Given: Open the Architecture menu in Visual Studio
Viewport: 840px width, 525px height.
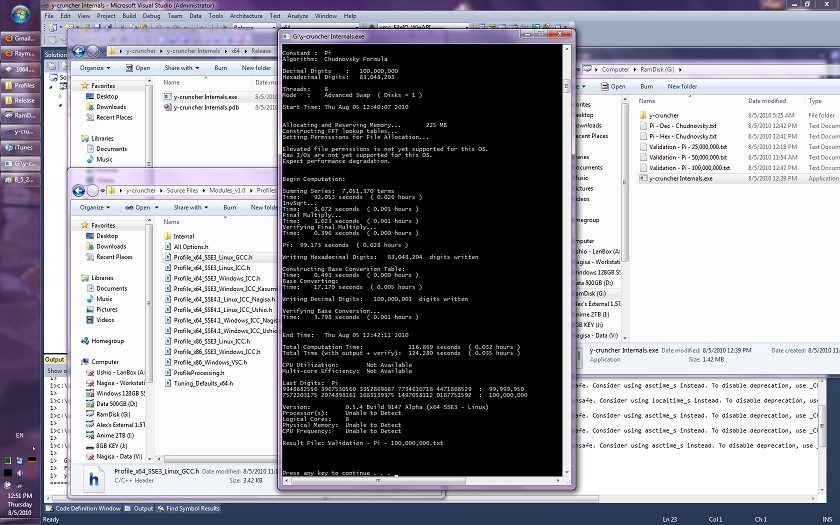Looking at the screenshot, I should pyautogui.click(x=246, y=16).
